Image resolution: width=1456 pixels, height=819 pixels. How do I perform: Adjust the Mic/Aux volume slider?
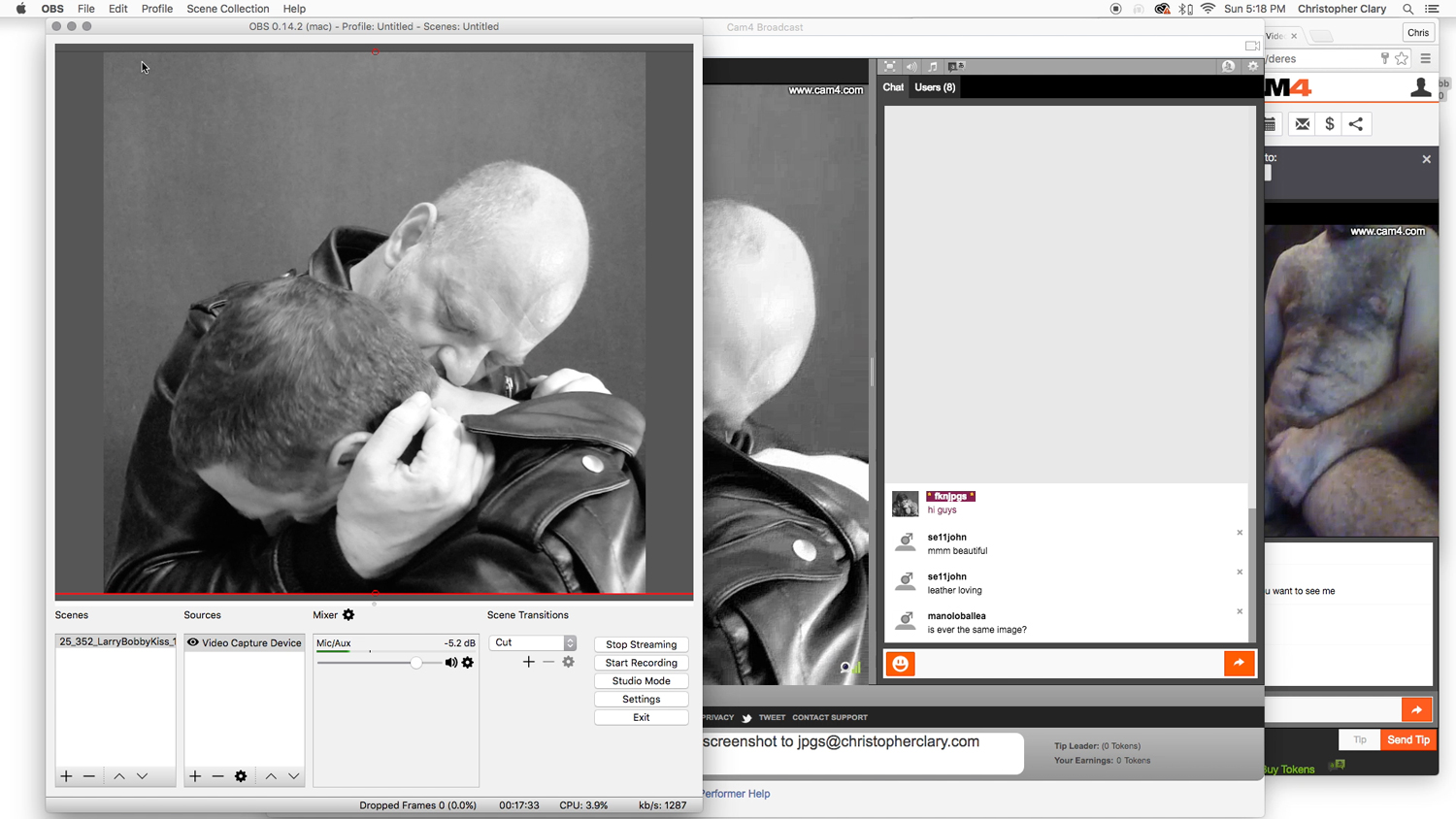(416, 663)
